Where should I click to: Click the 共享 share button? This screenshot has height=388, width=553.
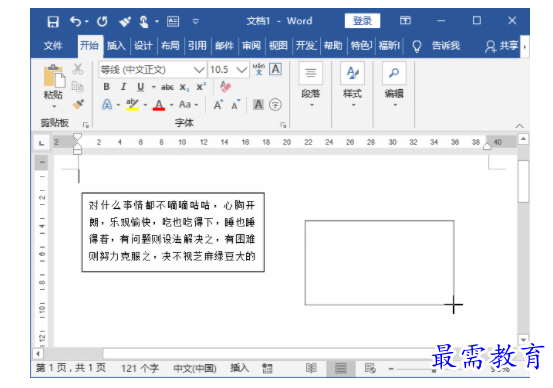[502, 46]
